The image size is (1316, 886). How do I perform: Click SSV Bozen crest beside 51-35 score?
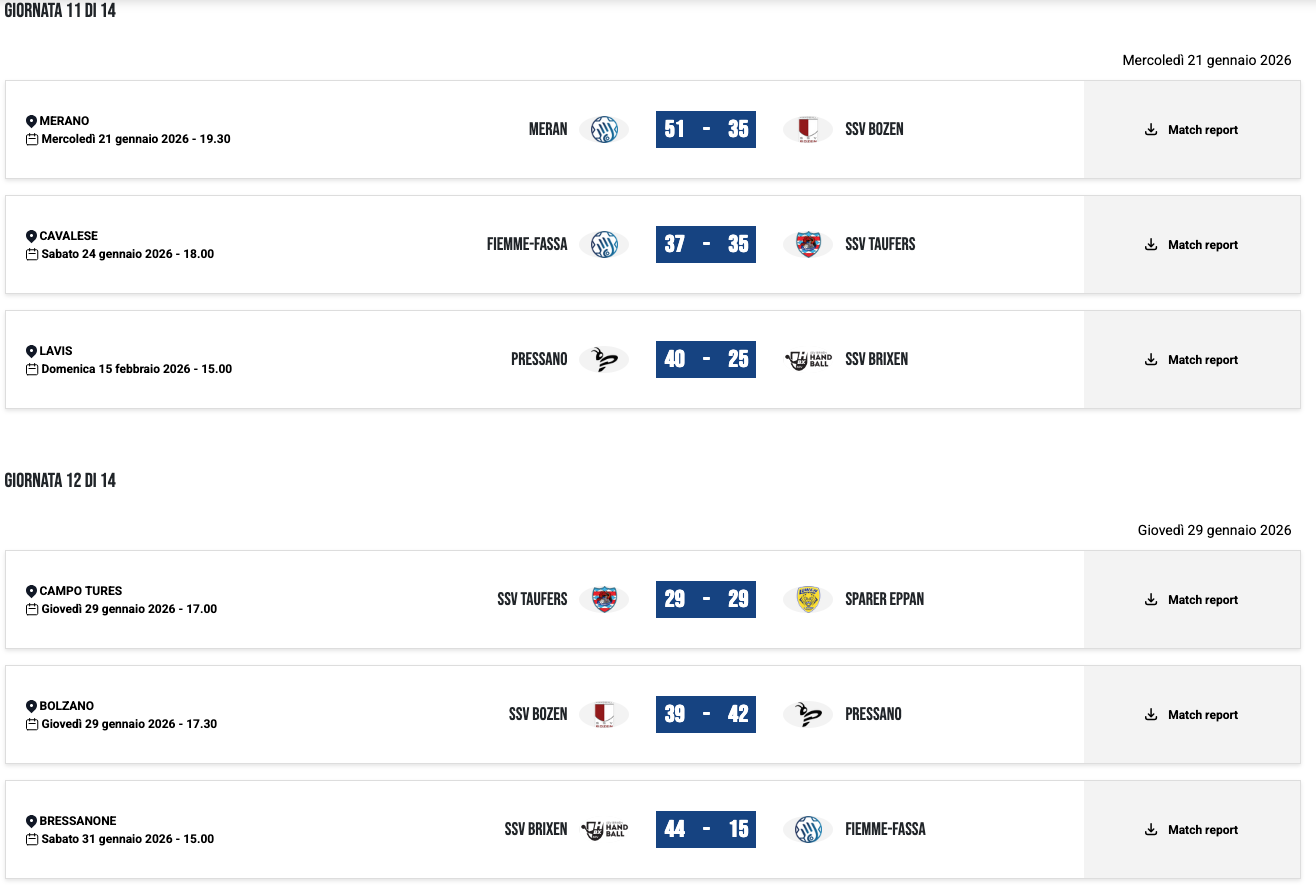808,130
